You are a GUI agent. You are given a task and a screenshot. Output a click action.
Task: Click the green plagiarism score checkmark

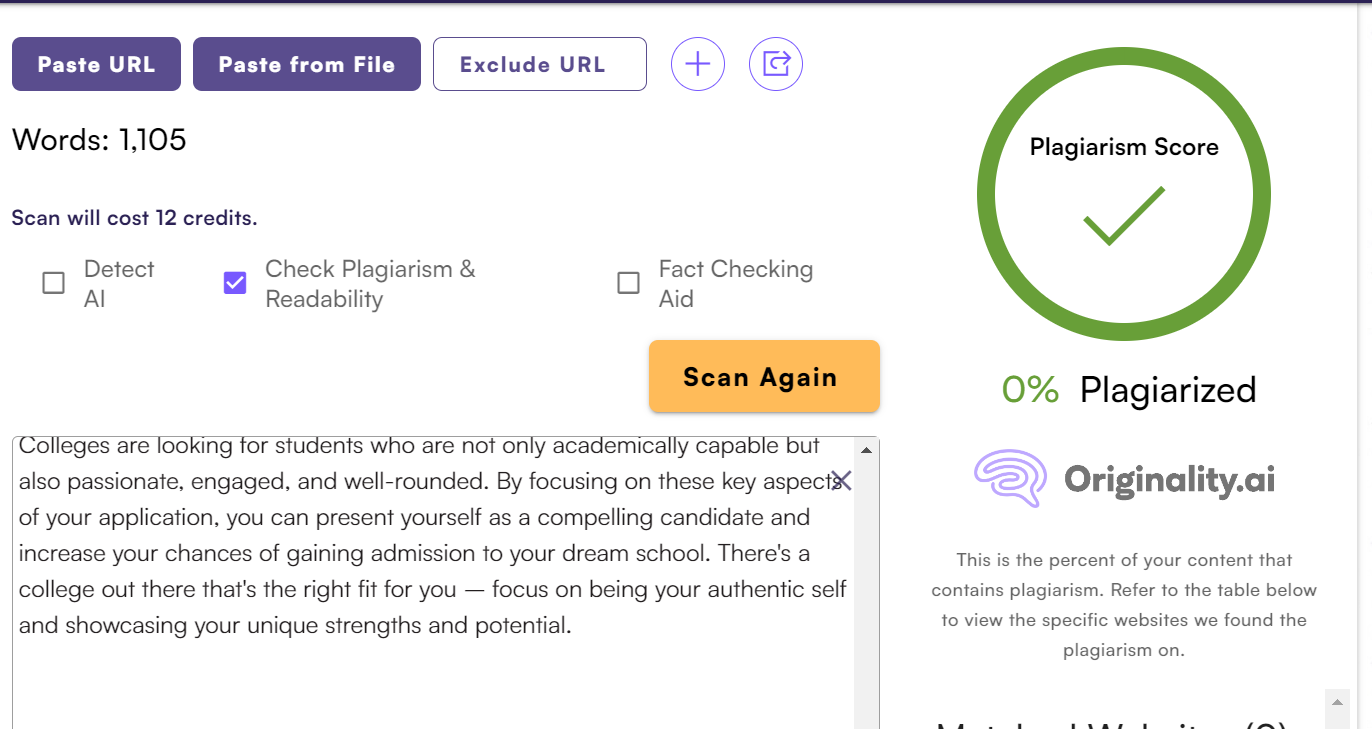pos(1124,215)
